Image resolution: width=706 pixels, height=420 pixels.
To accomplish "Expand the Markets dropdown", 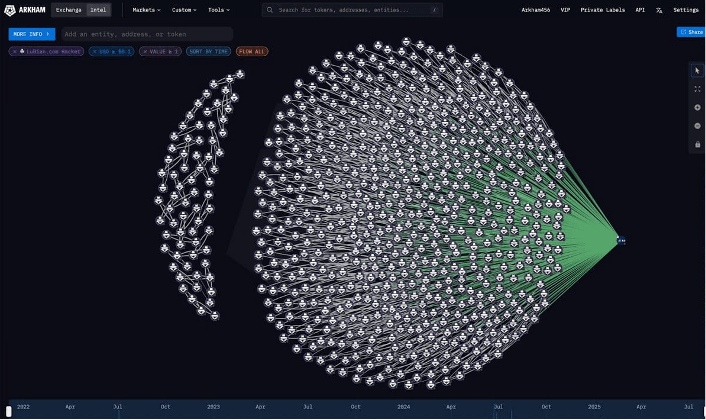I will coord(146,9).
